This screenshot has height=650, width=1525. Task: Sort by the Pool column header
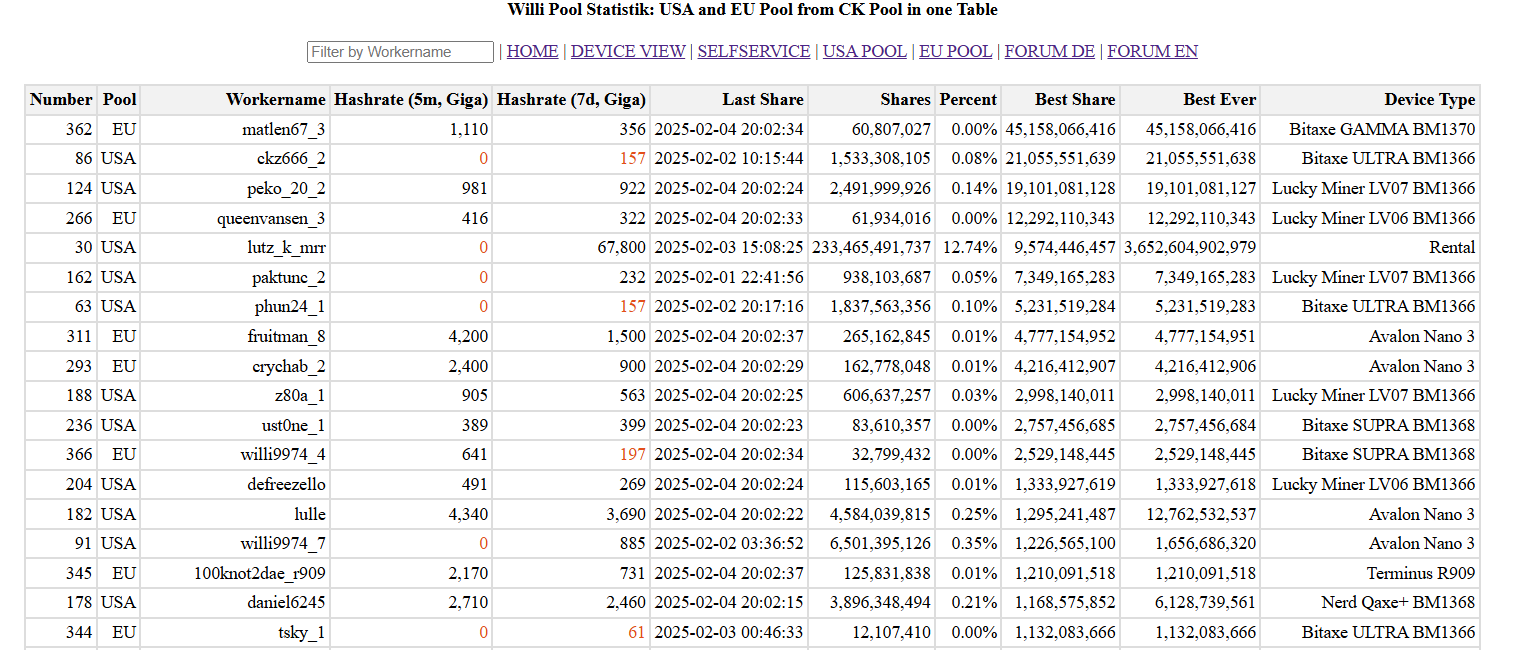click(119, 100)
